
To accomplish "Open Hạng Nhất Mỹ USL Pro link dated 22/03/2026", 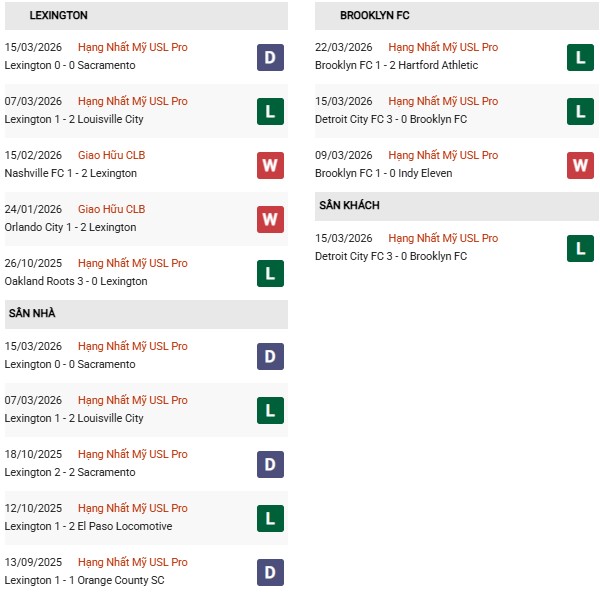I will 443,47.
